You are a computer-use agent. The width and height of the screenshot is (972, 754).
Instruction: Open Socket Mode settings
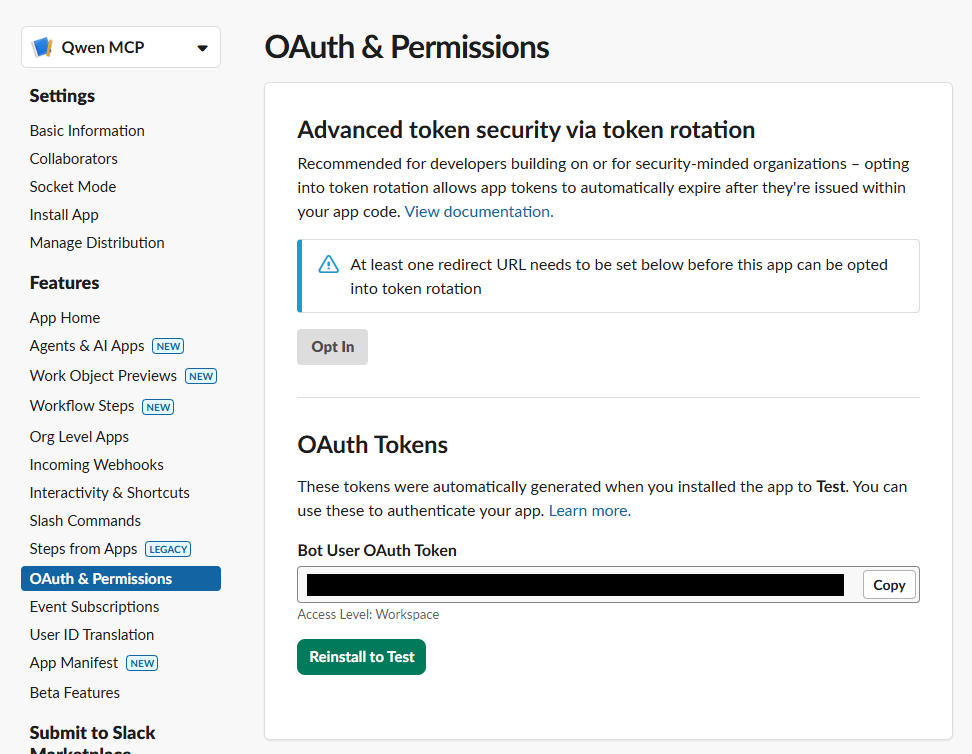coord(73,187)
